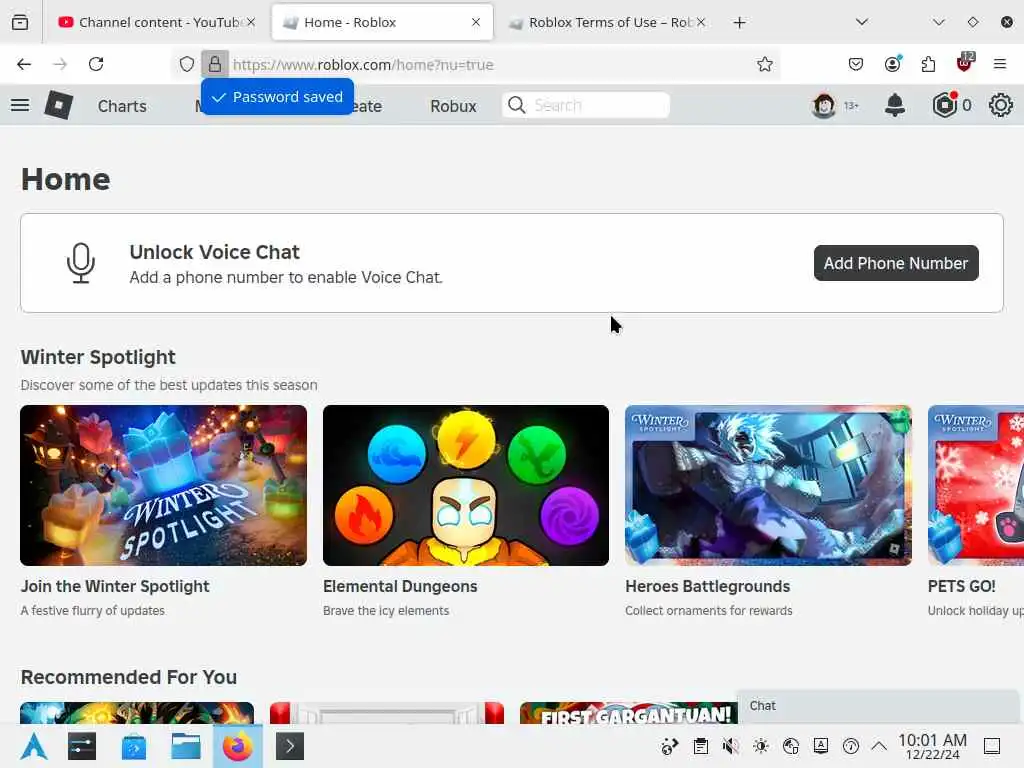Open the Firefox View icon
This screenshot has width=1024, height=768.
pos(20,23)
